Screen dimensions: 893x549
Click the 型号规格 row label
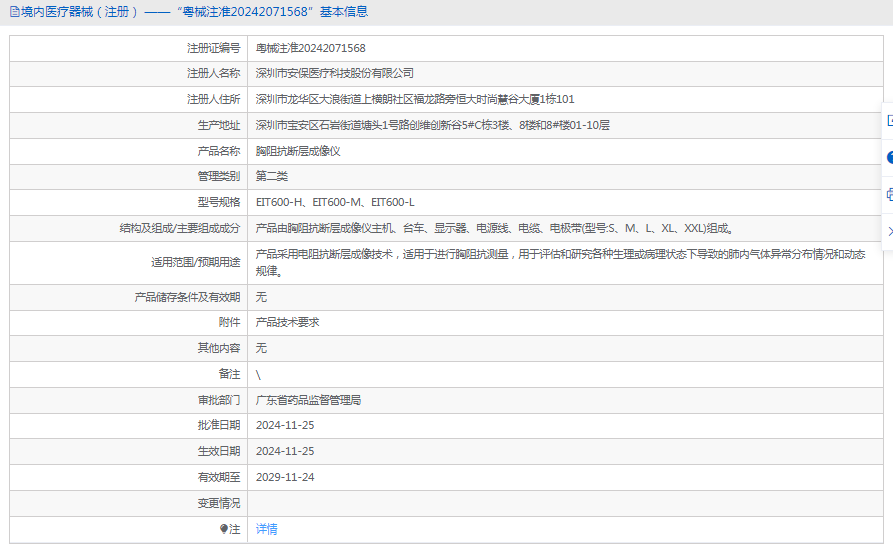pyautogui.click(x=219, y=202)
